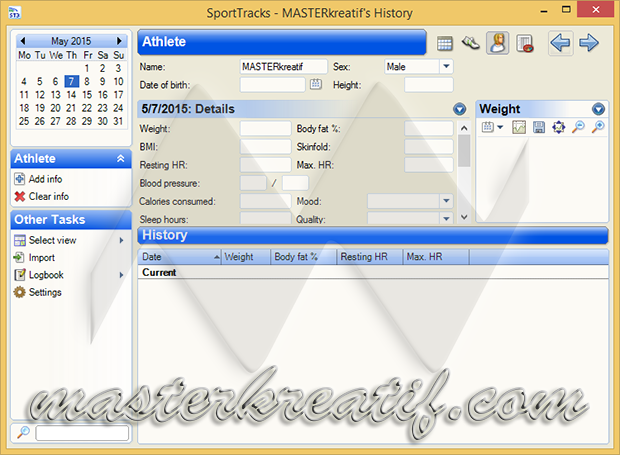The height and width of the screenshot is (455, 620).
Task: Open the Categories report view icon
Action: [524, 43]
